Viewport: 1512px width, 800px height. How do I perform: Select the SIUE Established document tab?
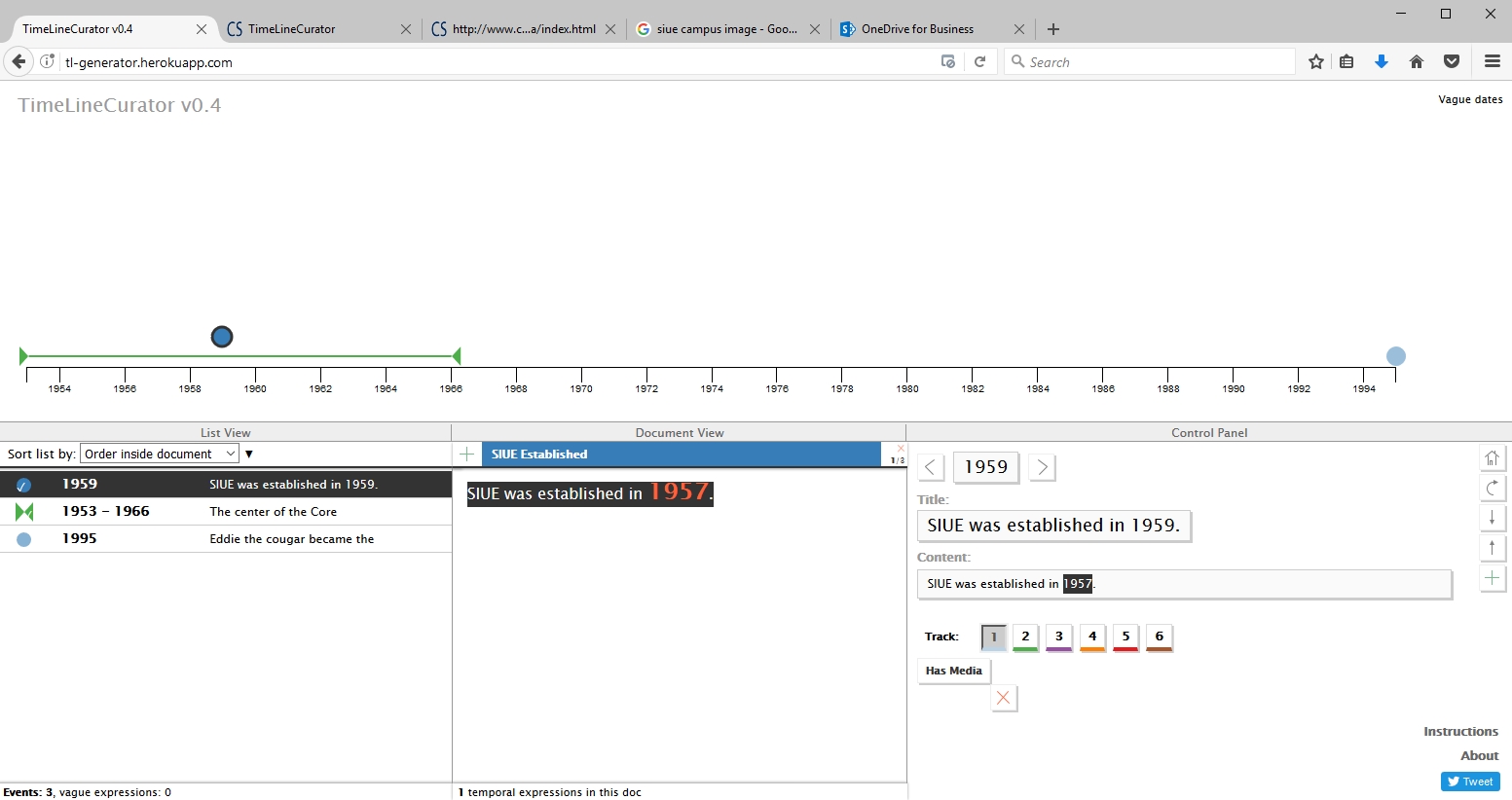click(x=539, y=455)
